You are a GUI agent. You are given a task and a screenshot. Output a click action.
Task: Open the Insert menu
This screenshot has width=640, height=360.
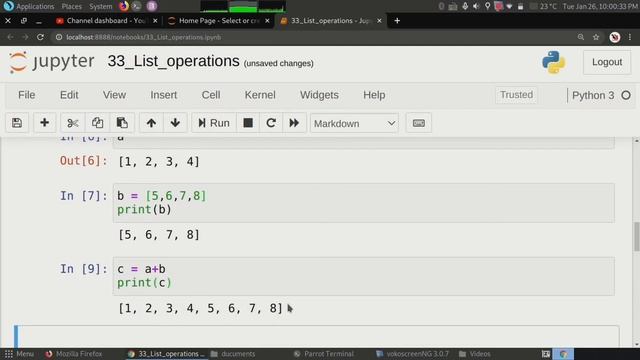pyautogui.click(x=163, y=95)
